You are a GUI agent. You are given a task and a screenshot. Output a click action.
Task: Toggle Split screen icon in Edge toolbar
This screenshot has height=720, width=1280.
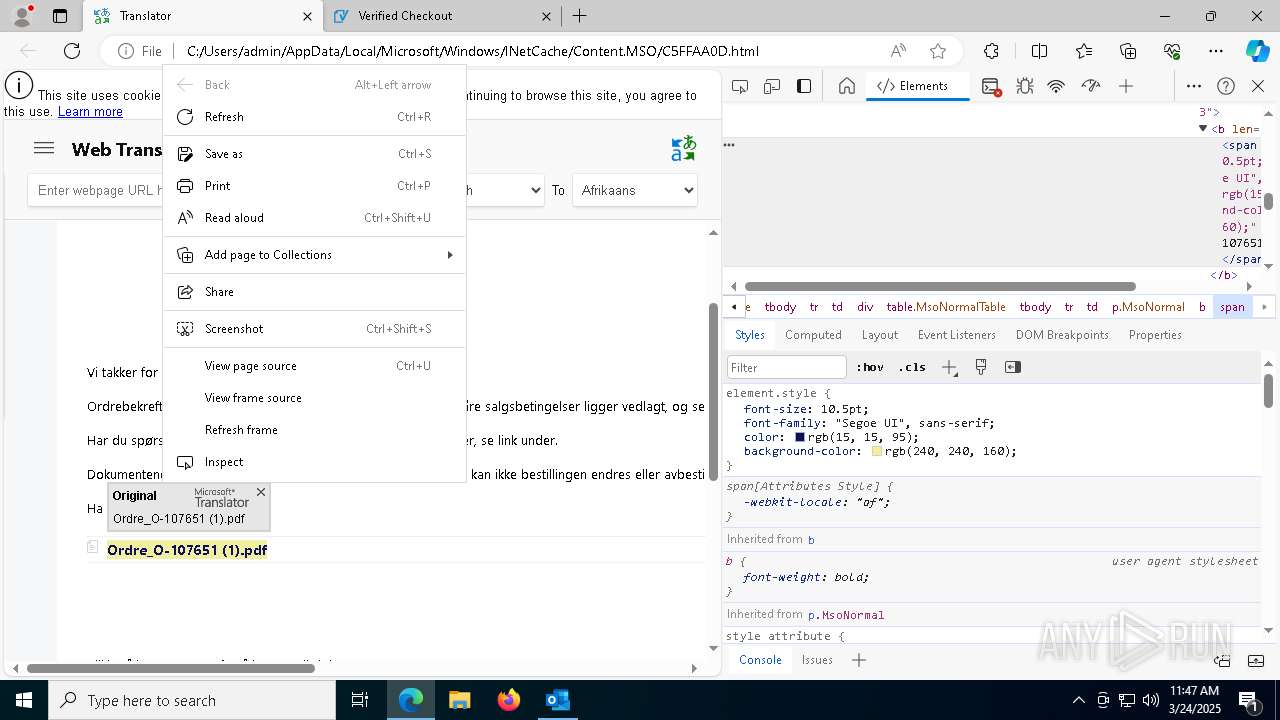pyautogui.click(x=1039, y=51)
